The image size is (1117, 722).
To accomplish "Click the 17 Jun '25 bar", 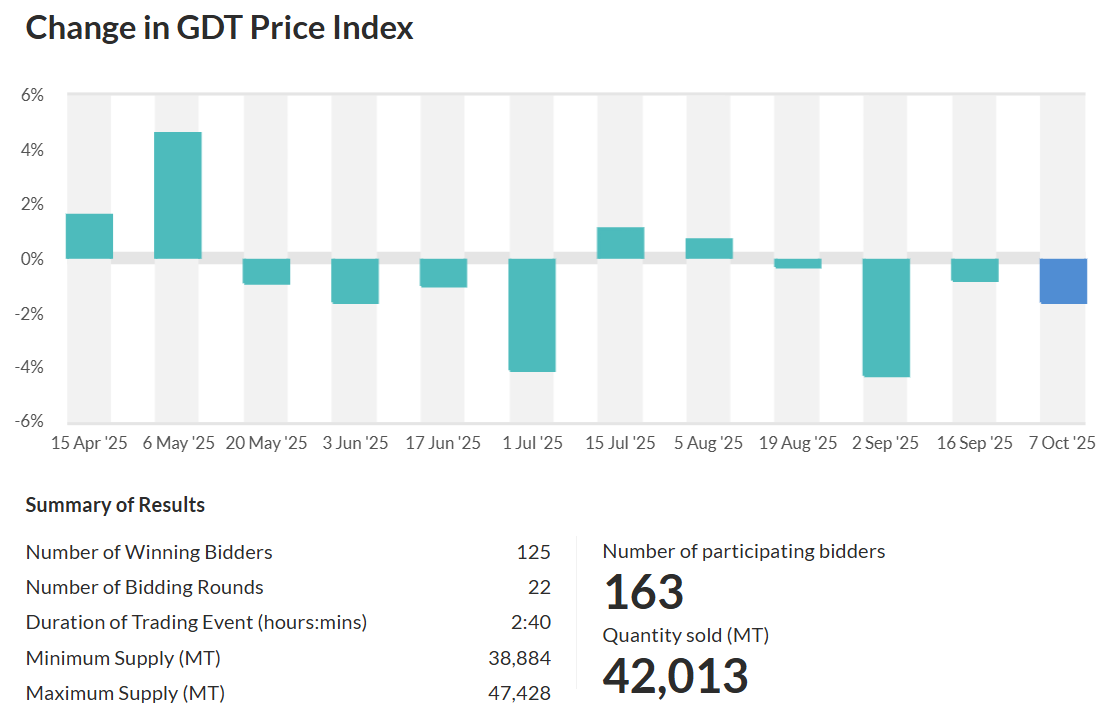I will 443,273.
